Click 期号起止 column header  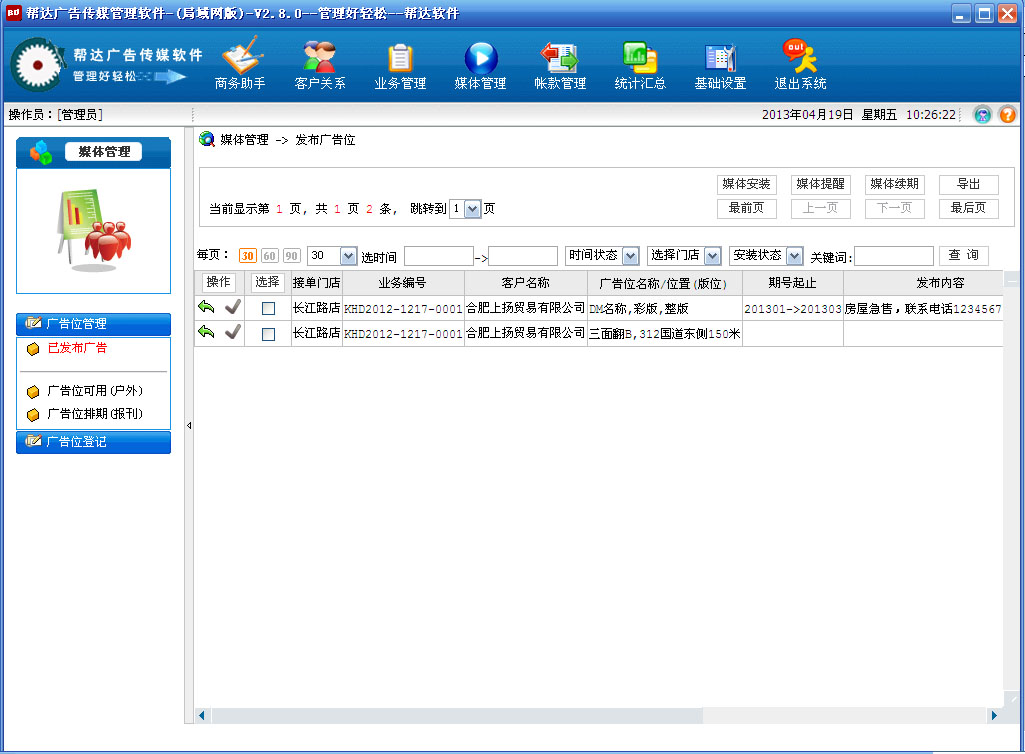point(792,283)
